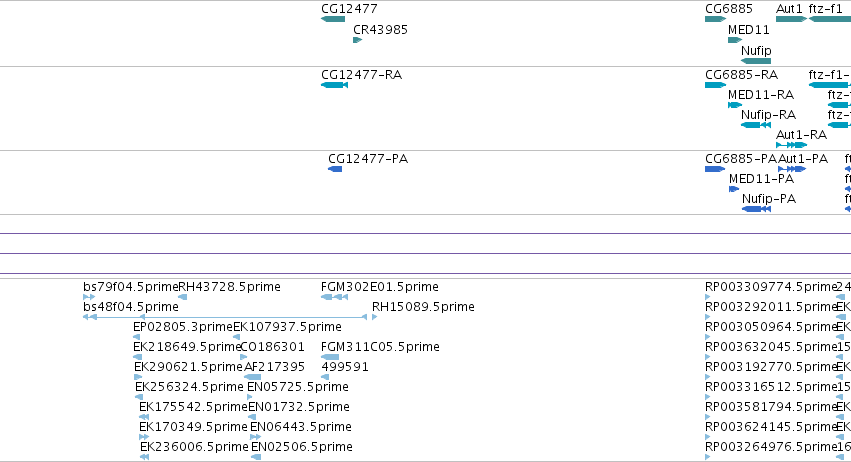The image size is (851, 462).
Task: Click the Nufip-PA protein feature
Action: (756, 209)
